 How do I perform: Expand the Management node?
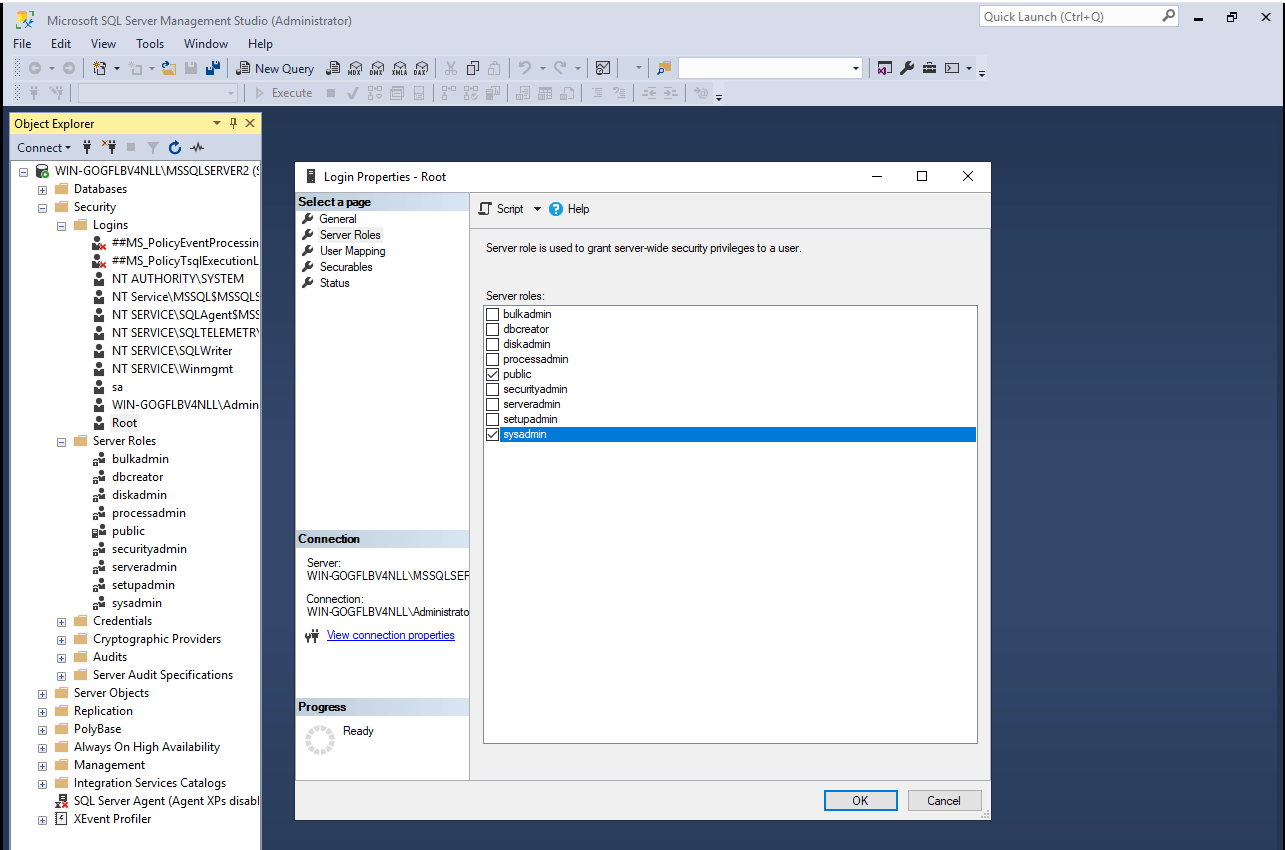pos(42,765)
